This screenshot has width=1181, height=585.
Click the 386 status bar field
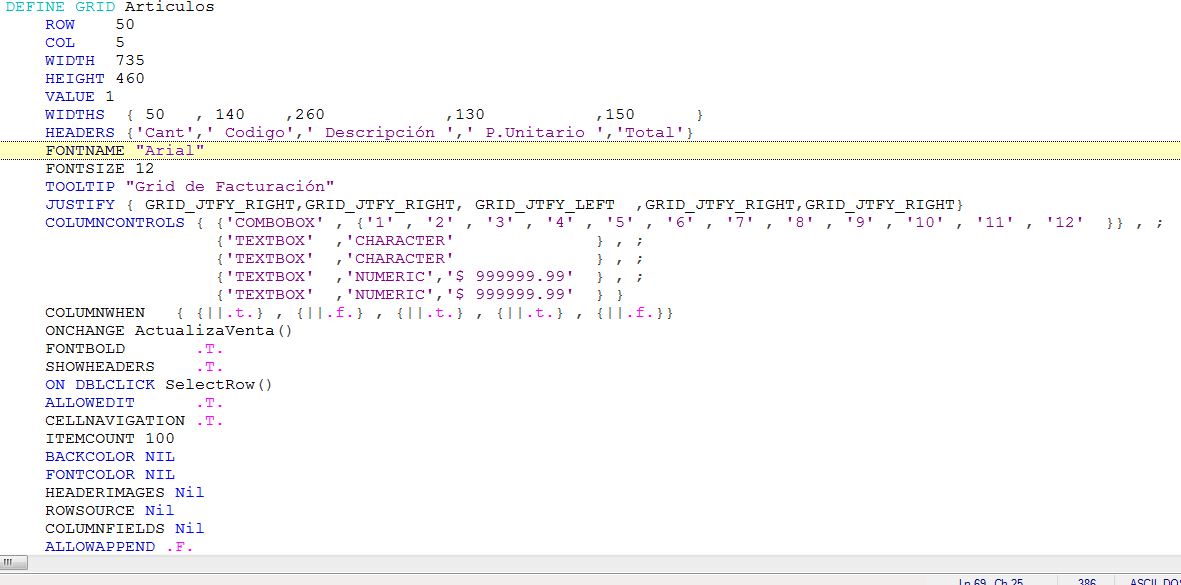pyautogui.click(x=1086, y=581)
